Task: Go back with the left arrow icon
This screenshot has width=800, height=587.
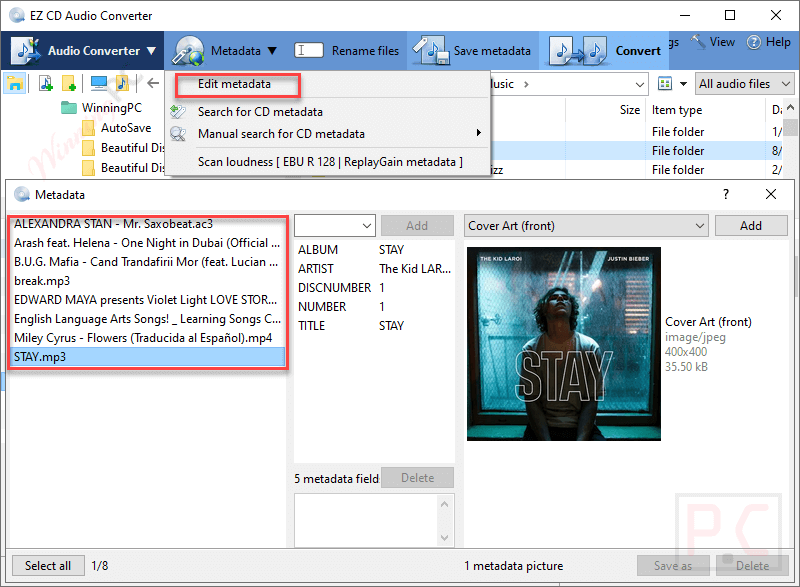Action: pyautogui.click(x=153, y=83)
